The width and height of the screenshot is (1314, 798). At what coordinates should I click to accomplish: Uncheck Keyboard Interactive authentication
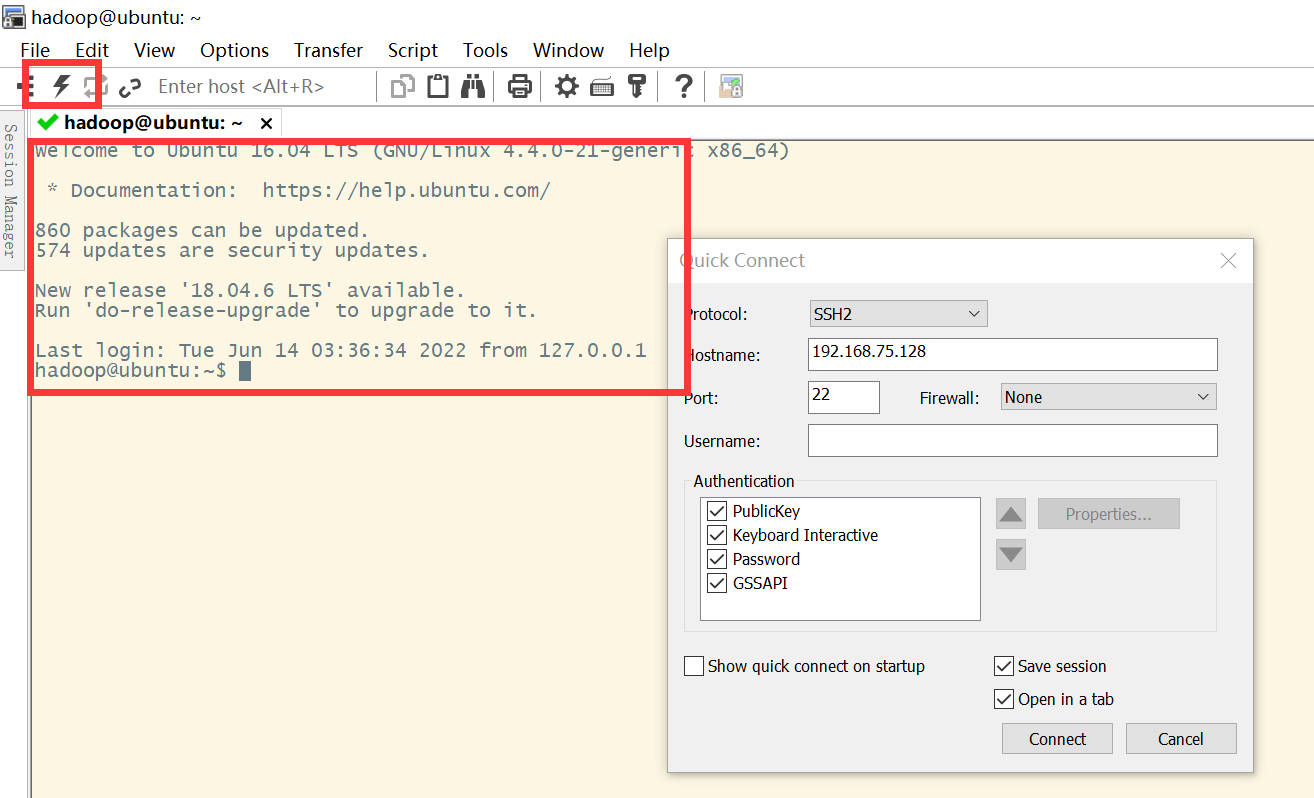pyautogui.click(x=717, y=535)
